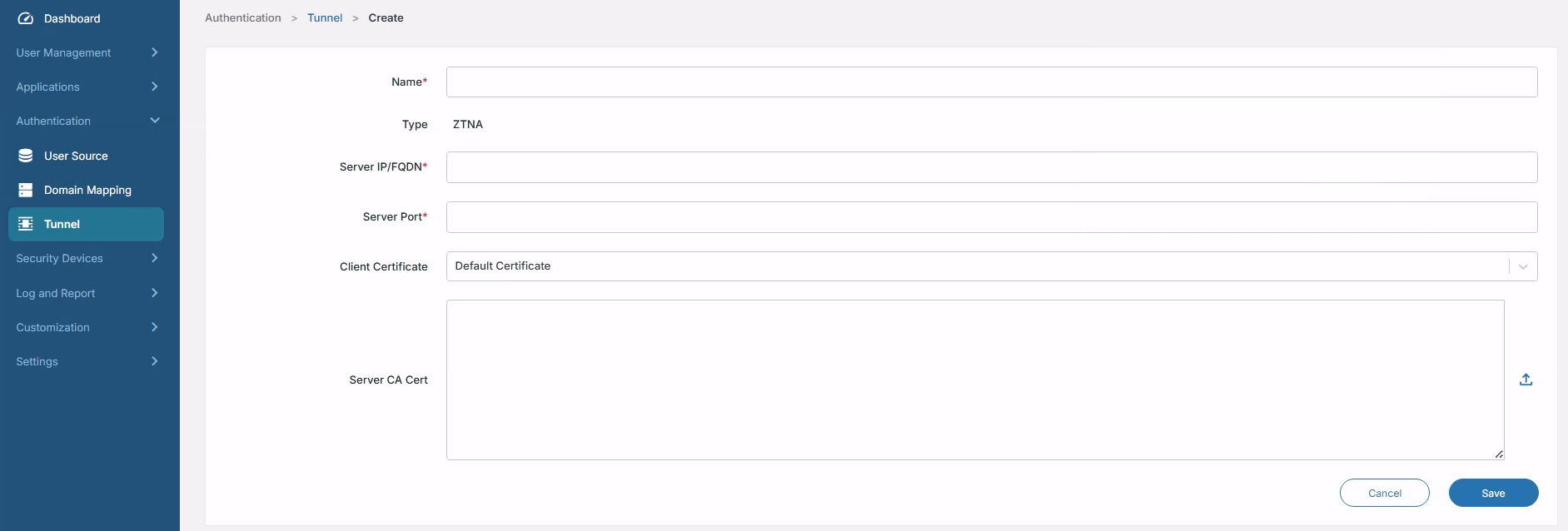This screenshot has height=531, width=1568.
Task: Open the Customization menu
Action: click(154, 327)
